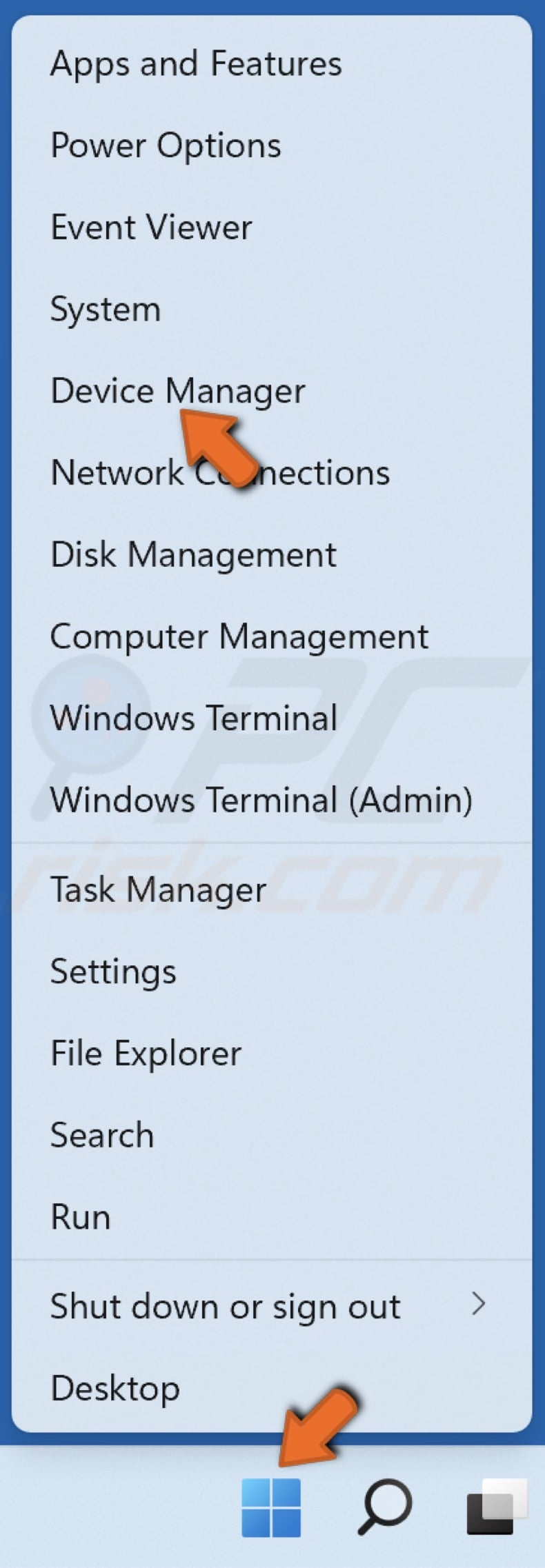Open Computer Management

coord(239,636)
